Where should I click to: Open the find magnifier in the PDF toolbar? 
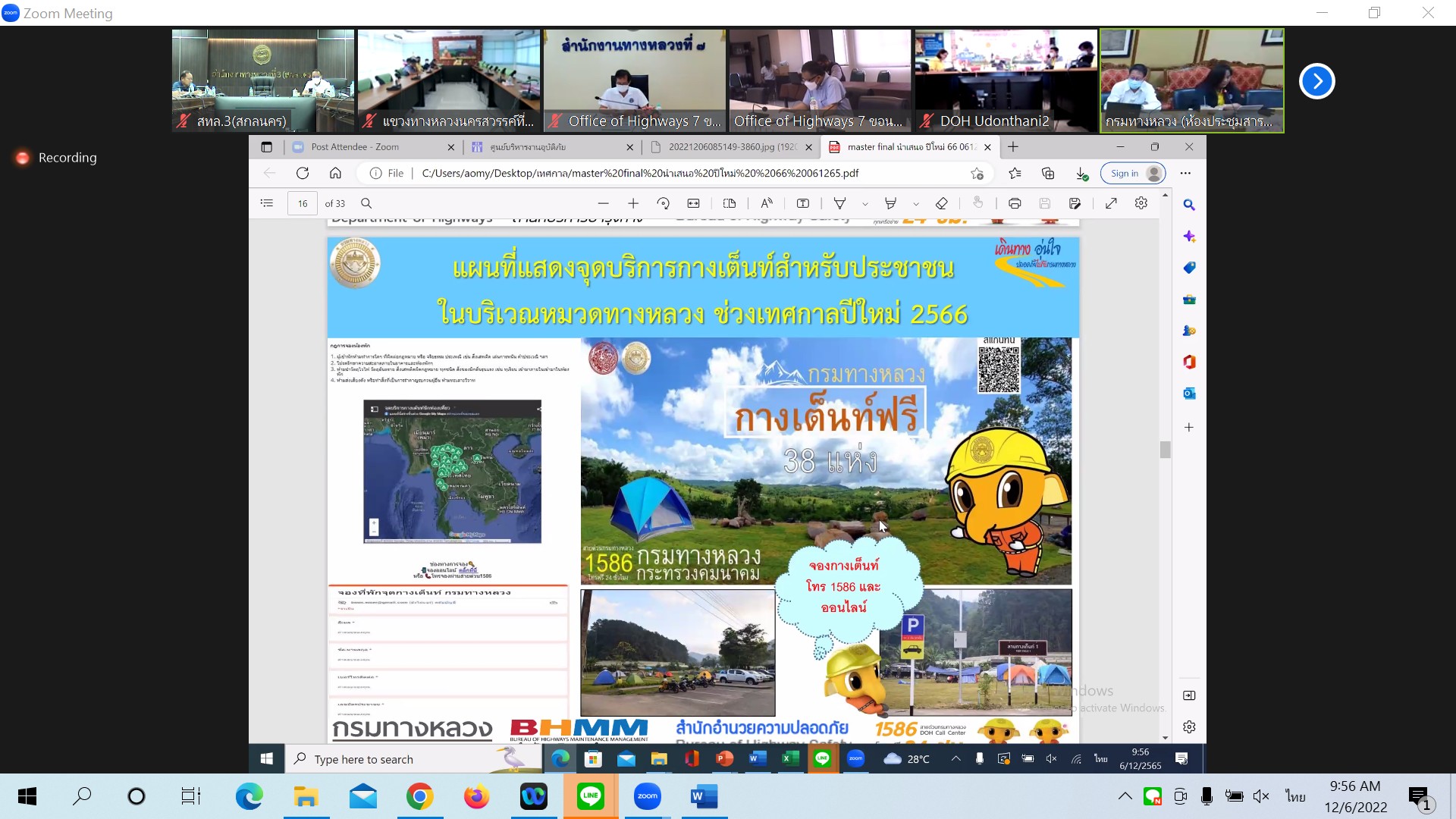[x=366, y=203]
